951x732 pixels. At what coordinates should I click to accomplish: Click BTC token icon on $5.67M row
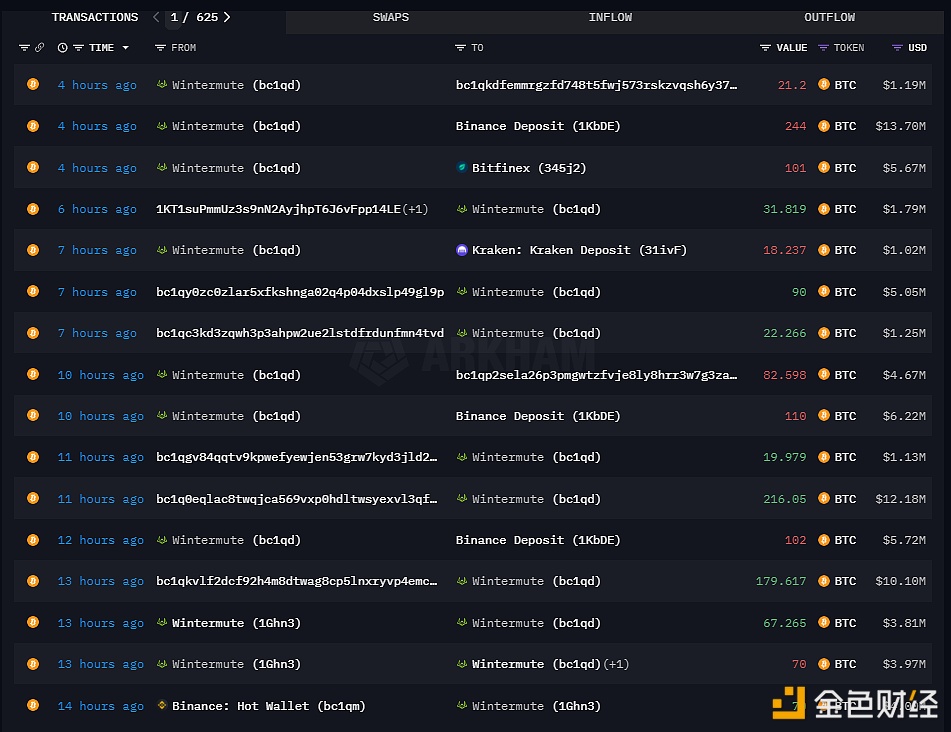click(x=824, y=167)
